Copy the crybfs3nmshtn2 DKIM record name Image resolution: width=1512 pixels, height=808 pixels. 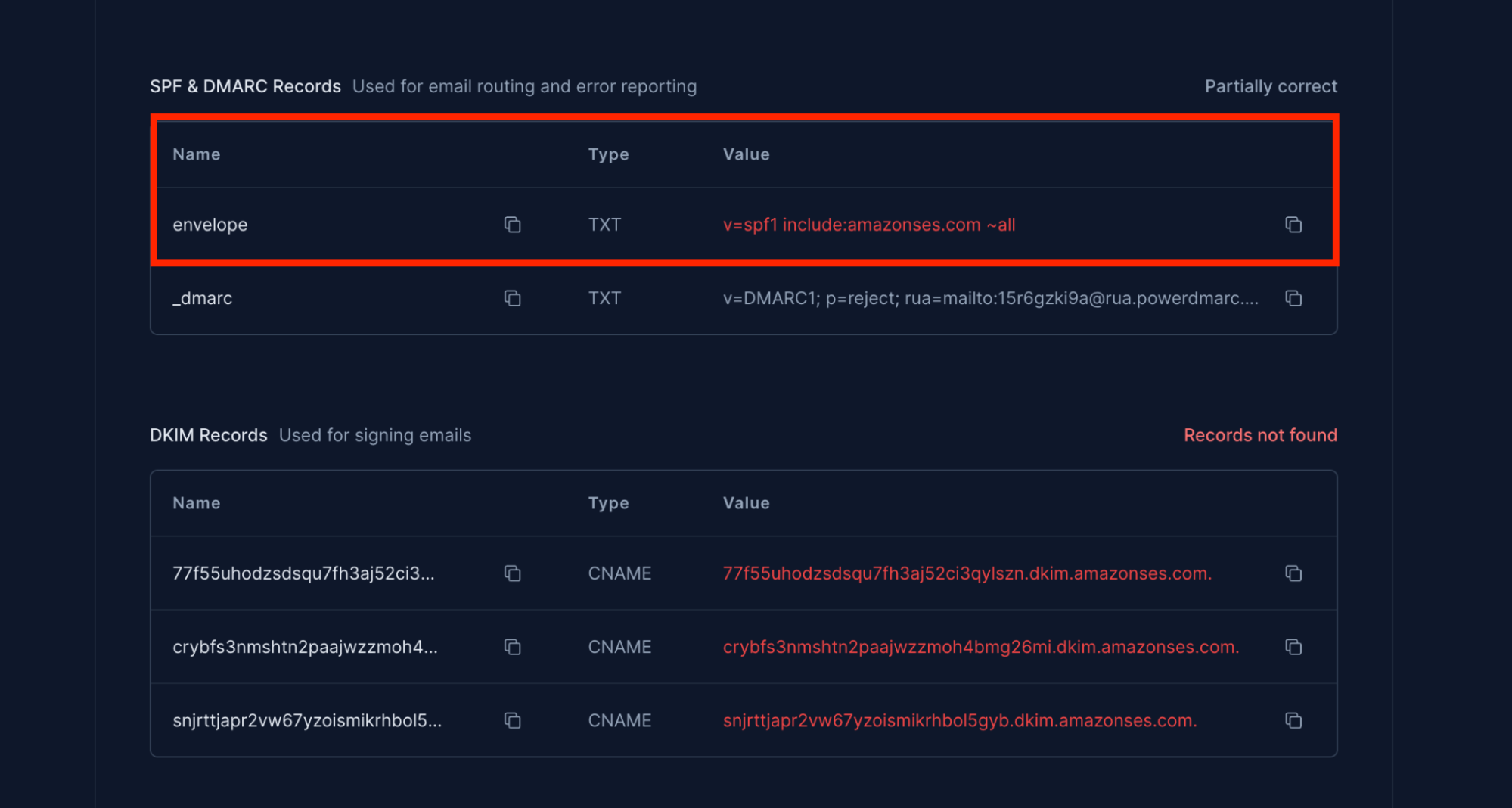click(512, 647)
